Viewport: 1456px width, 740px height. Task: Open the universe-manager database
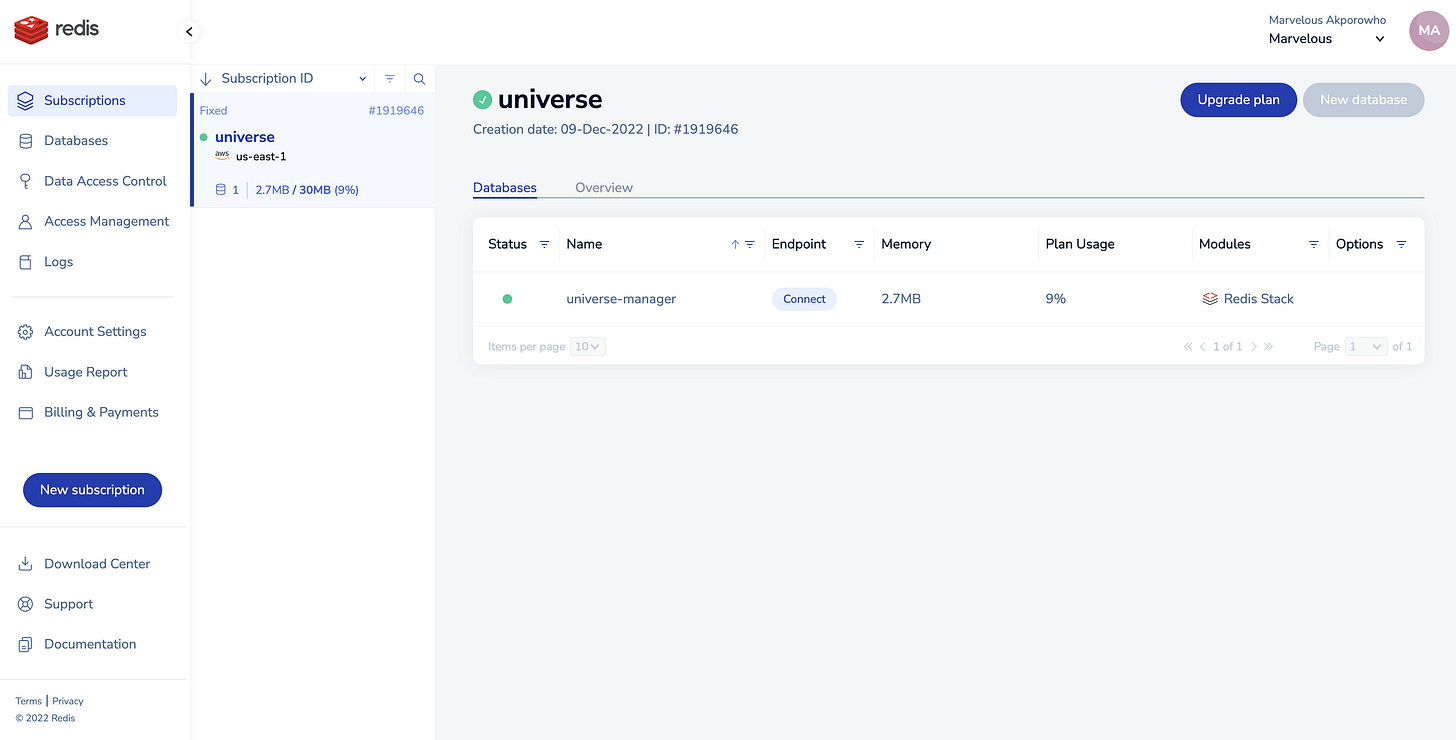coord(621,299)
